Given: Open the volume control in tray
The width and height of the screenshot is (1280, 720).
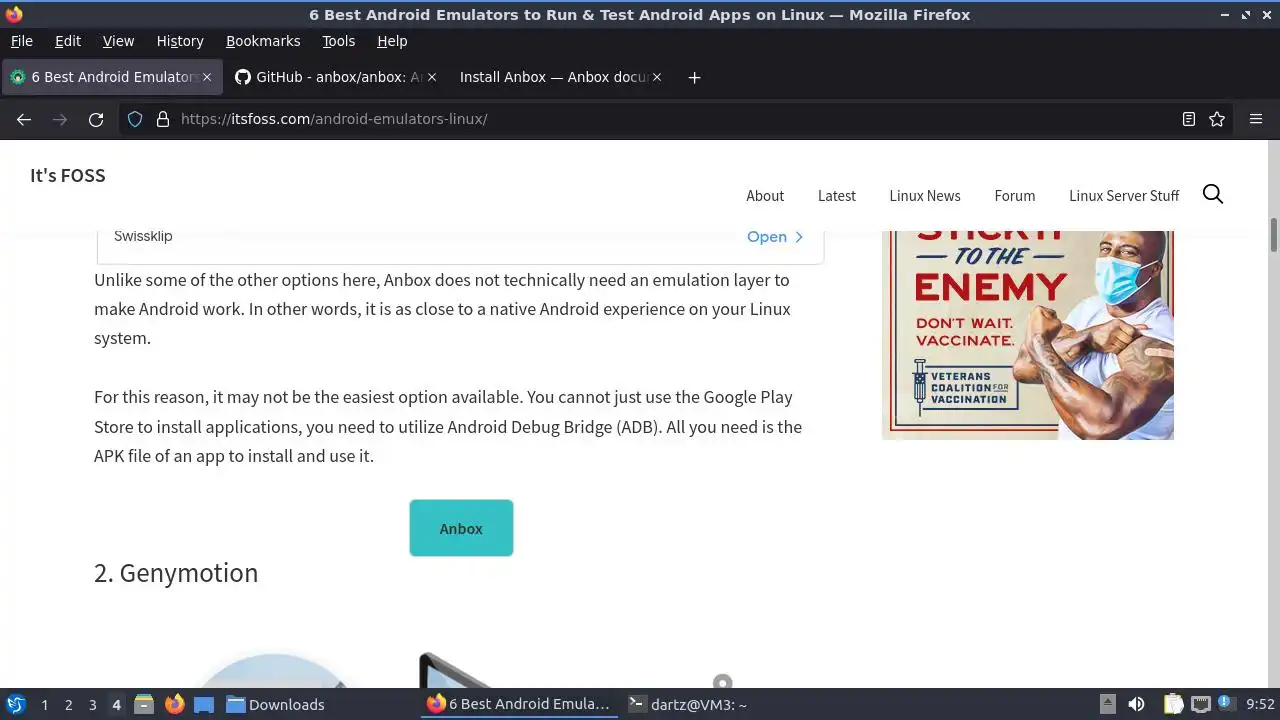Looking at the screenshot, I should point(1136,704).
